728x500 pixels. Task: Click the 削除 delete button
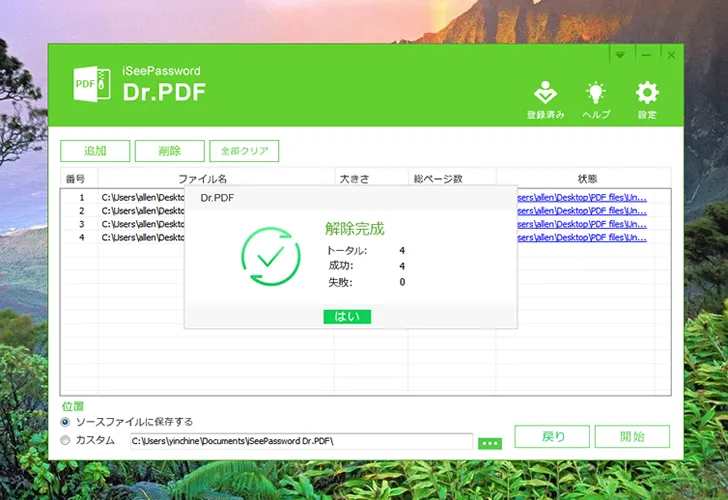169,151
